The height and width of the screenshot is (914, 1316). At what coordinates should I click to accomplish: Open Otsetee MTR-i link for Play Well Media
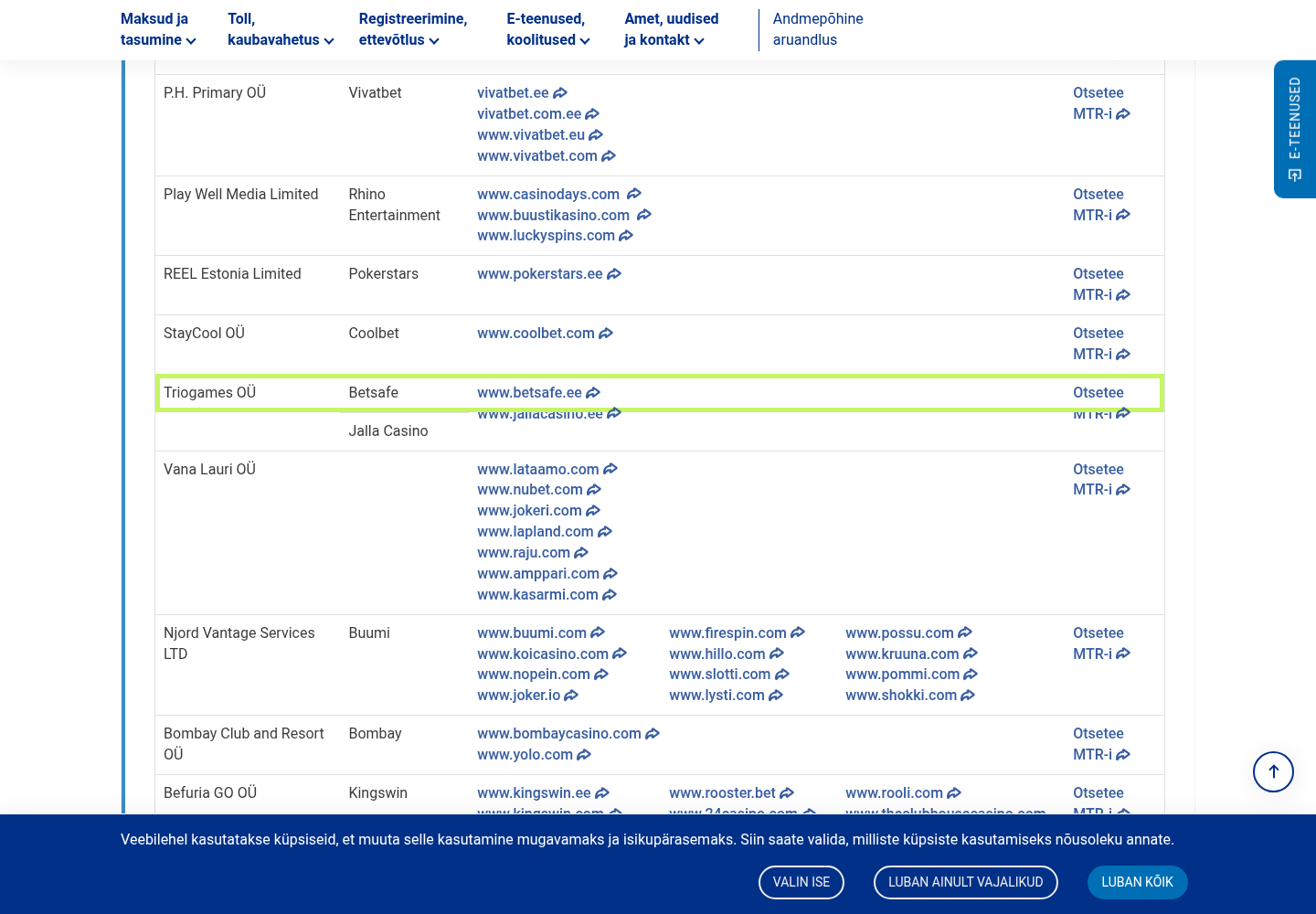tap(1101, 205)
